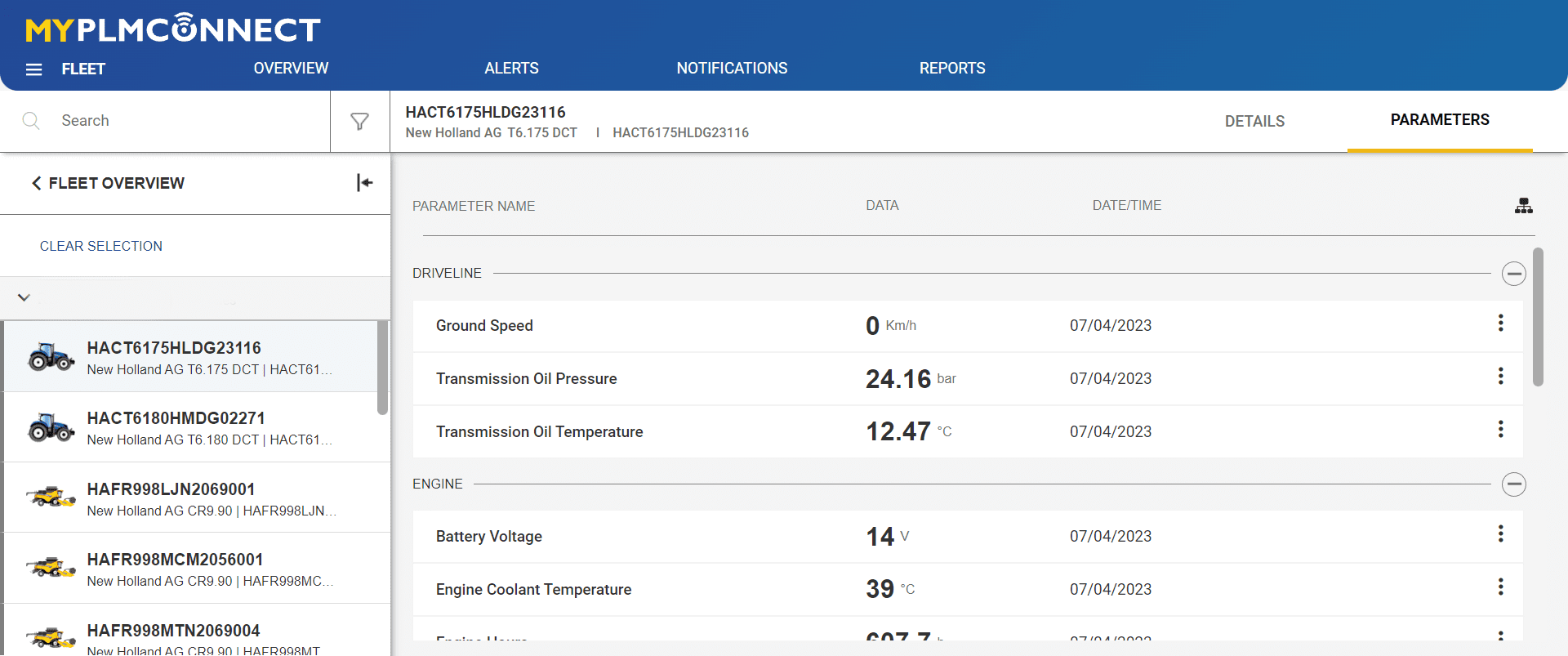
Task: Click the parameters list scrollbar
Action: click(1538, 317)
